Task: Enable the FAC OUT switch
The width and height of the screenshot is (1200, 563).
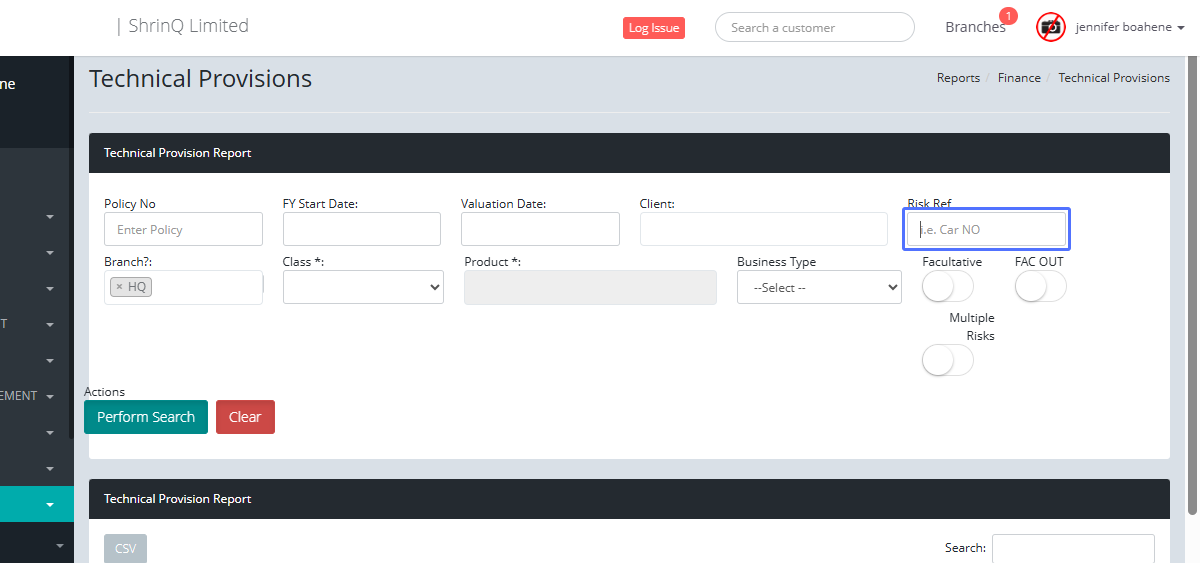Action: click(1040, 287)
